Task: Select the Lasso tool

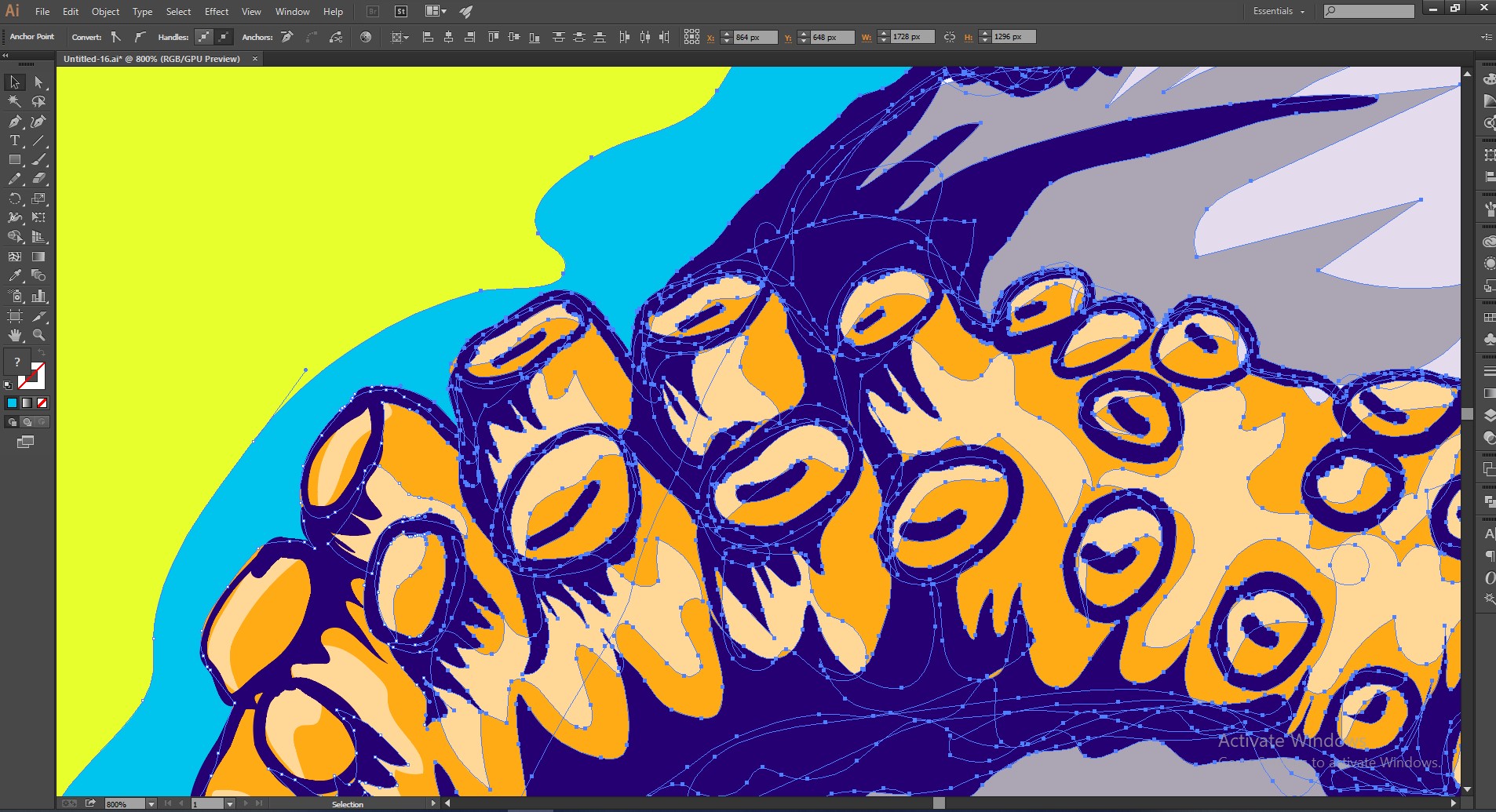Action: pyautogui.click(x=38, y=101)
